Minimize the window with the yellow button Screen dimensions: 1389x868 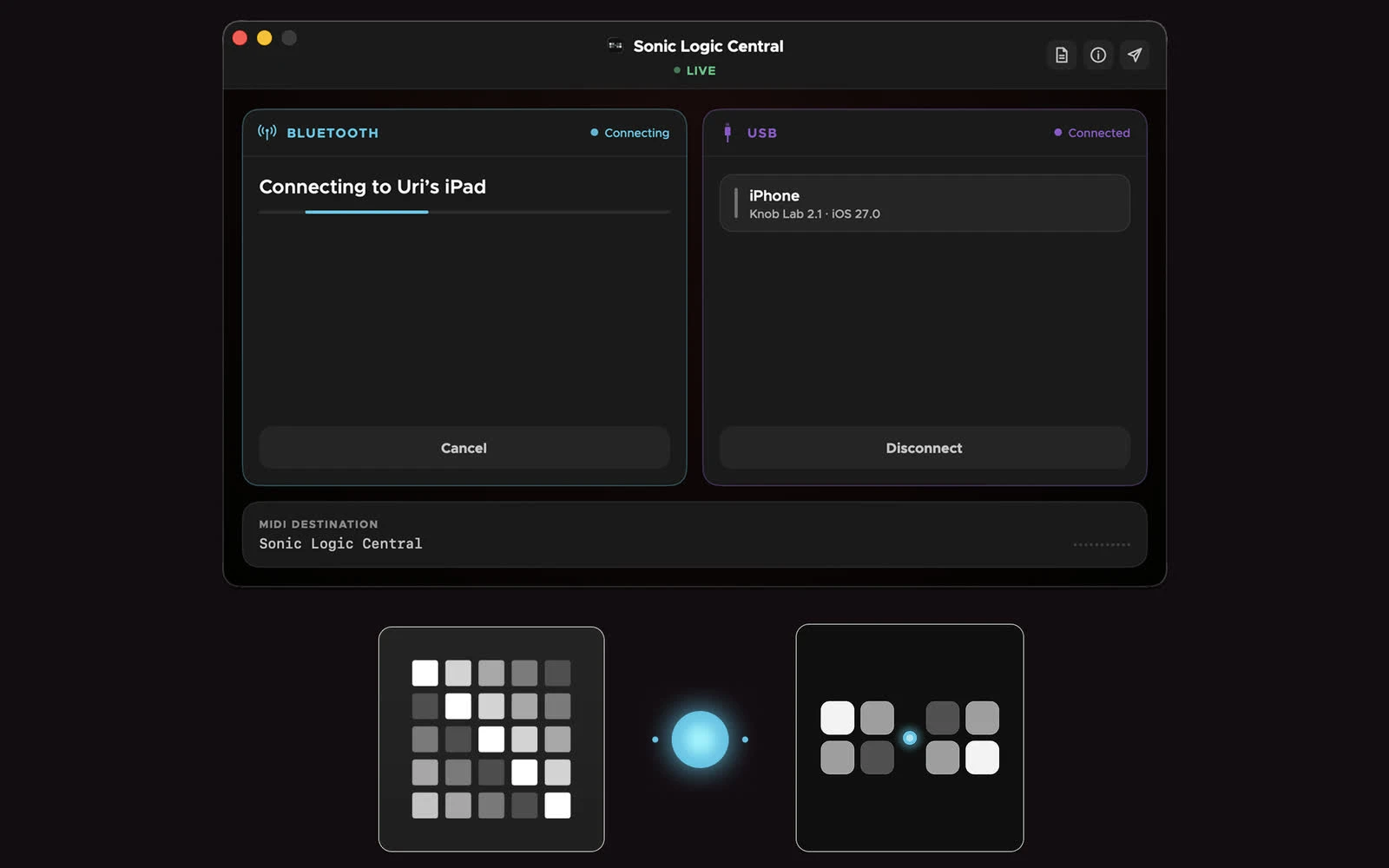pos(265,37)
